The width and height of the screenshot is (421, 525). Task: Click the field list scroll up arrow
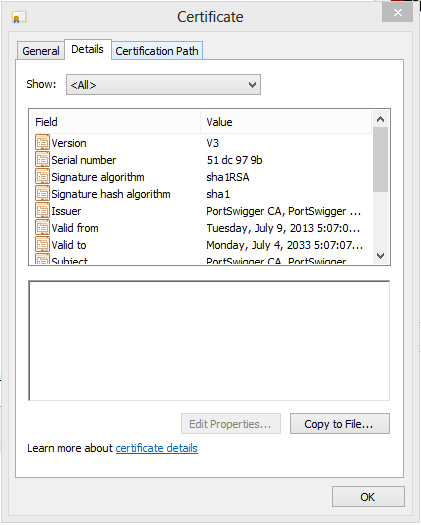(x=380, y=119)
